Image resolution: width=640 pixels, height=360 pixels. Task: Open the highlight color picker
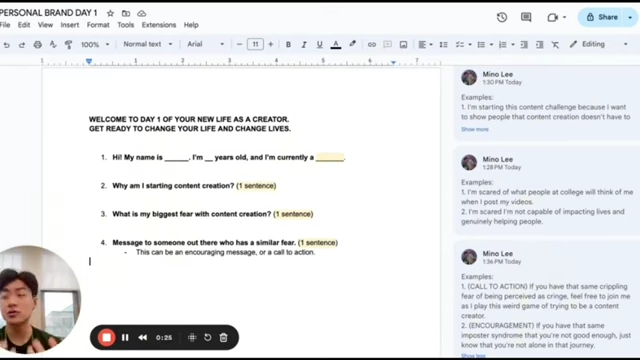pyautogui.click(x=352, y=44)
